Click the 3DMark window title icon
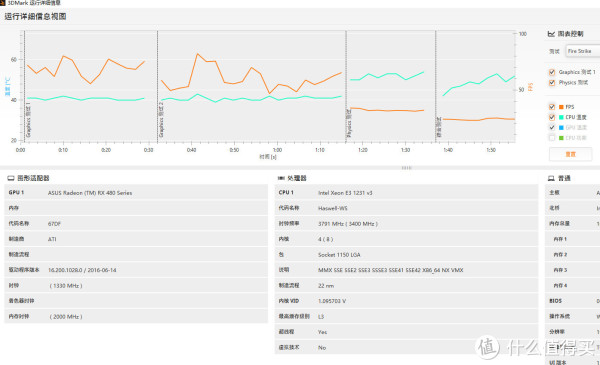 pyautogui.click(x=3, y=3)
